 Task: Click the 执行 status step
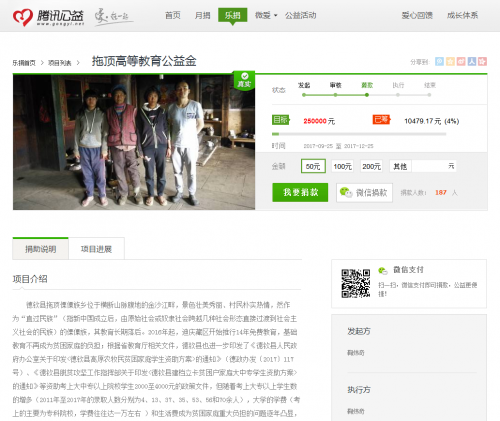398,85
